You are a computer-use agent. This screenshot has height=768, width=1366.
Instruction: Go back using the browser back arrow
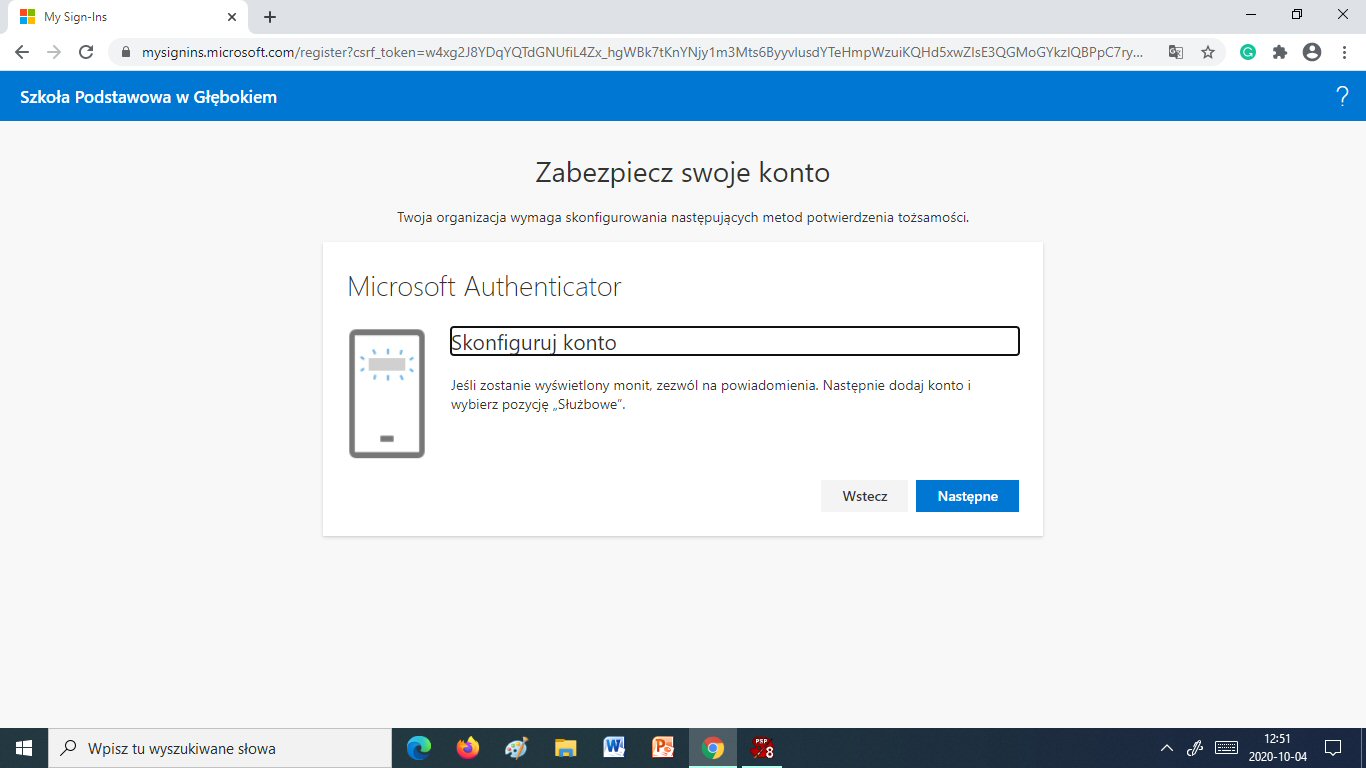(x=22, y=52)
